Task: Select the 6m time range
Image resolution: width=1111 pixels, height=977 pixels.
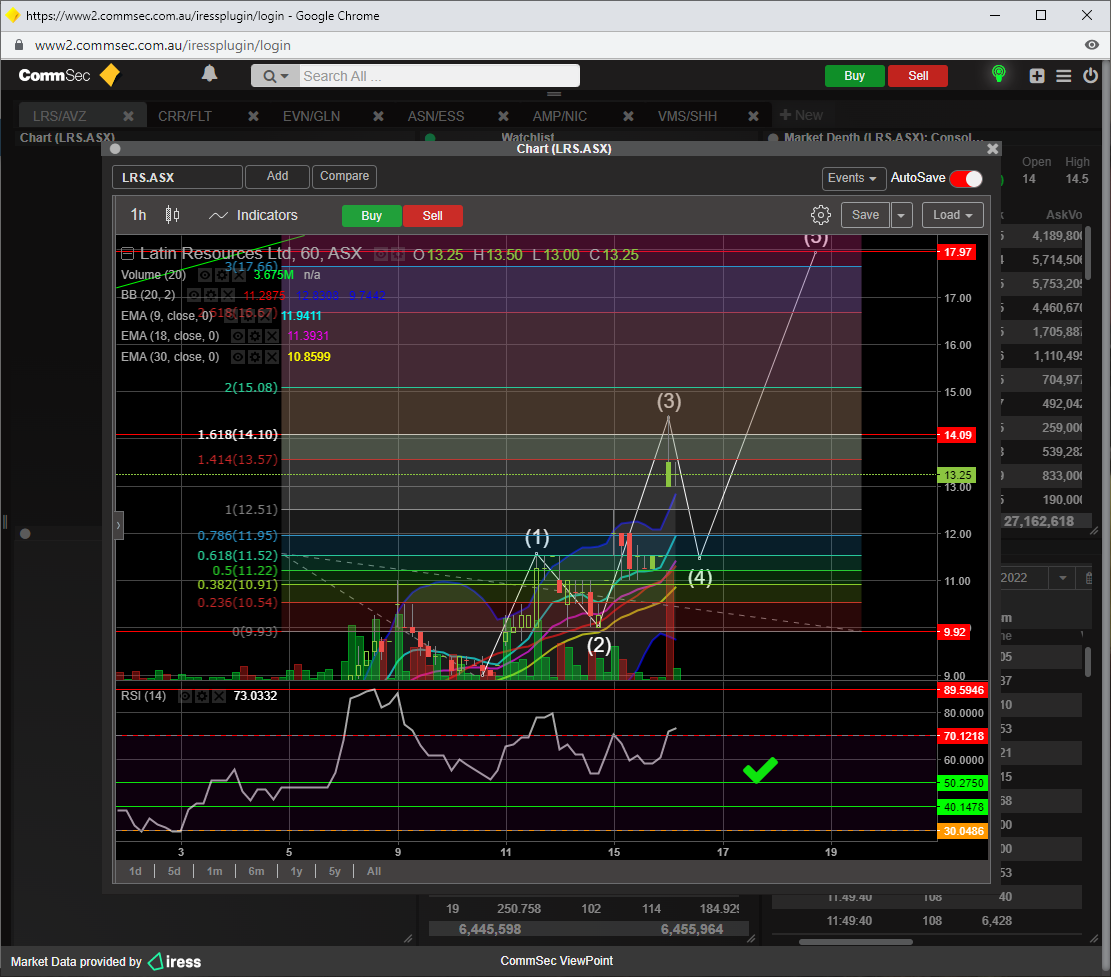Action: [256, 871]
